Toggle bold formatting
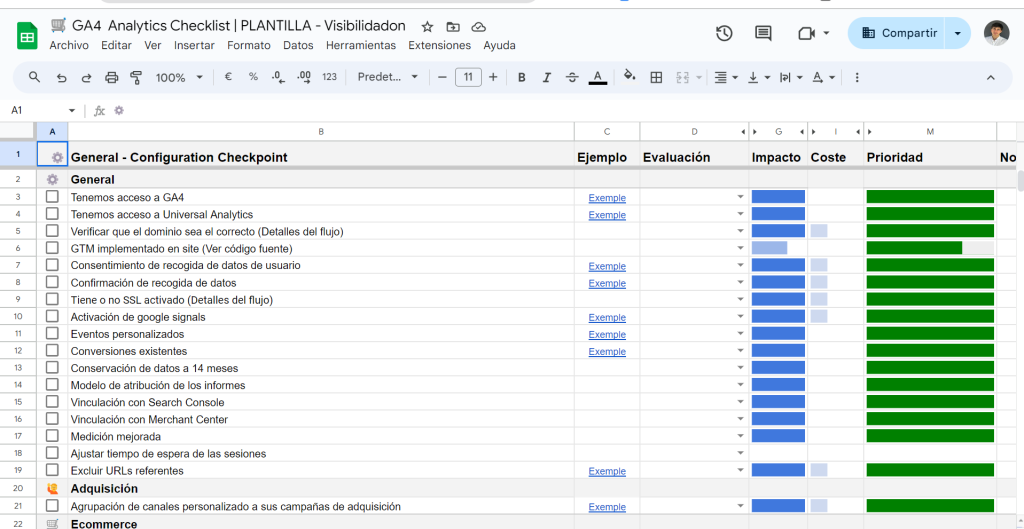 pos(521,77)
